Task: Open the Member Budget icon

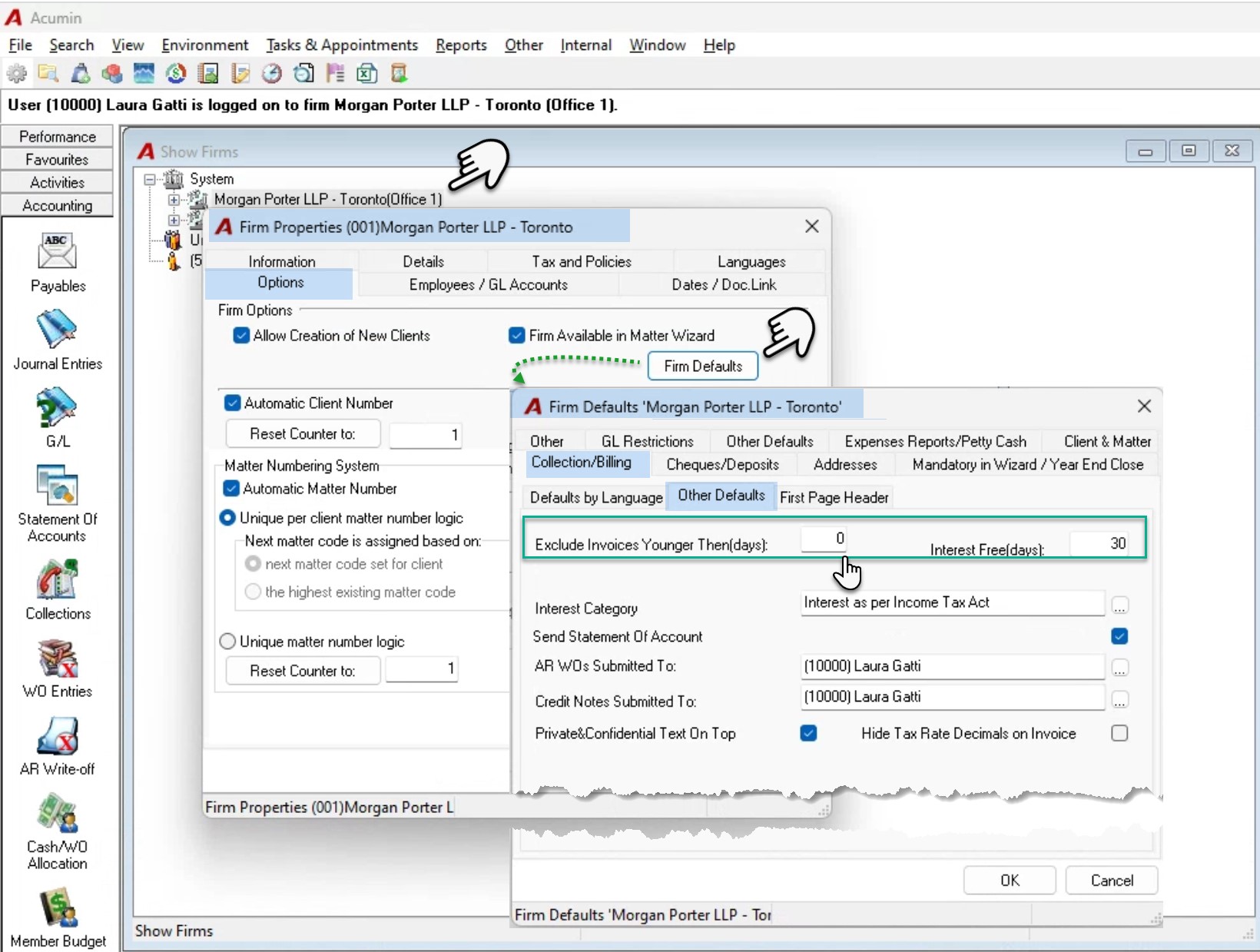Action: pos(57,907)
